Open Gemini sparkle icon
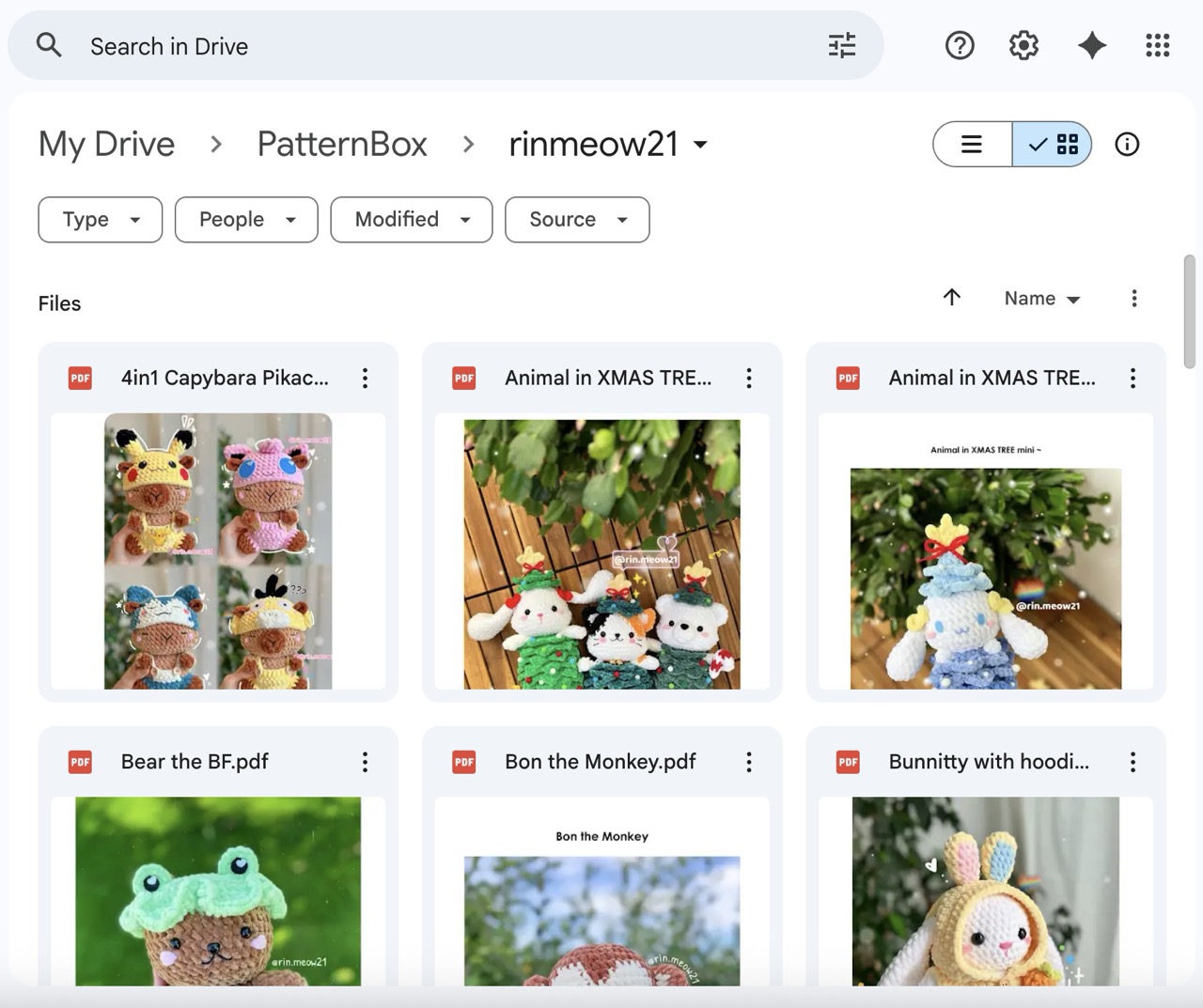The width and height of the screenshot is (1203, 1008). click(1091, 45)
